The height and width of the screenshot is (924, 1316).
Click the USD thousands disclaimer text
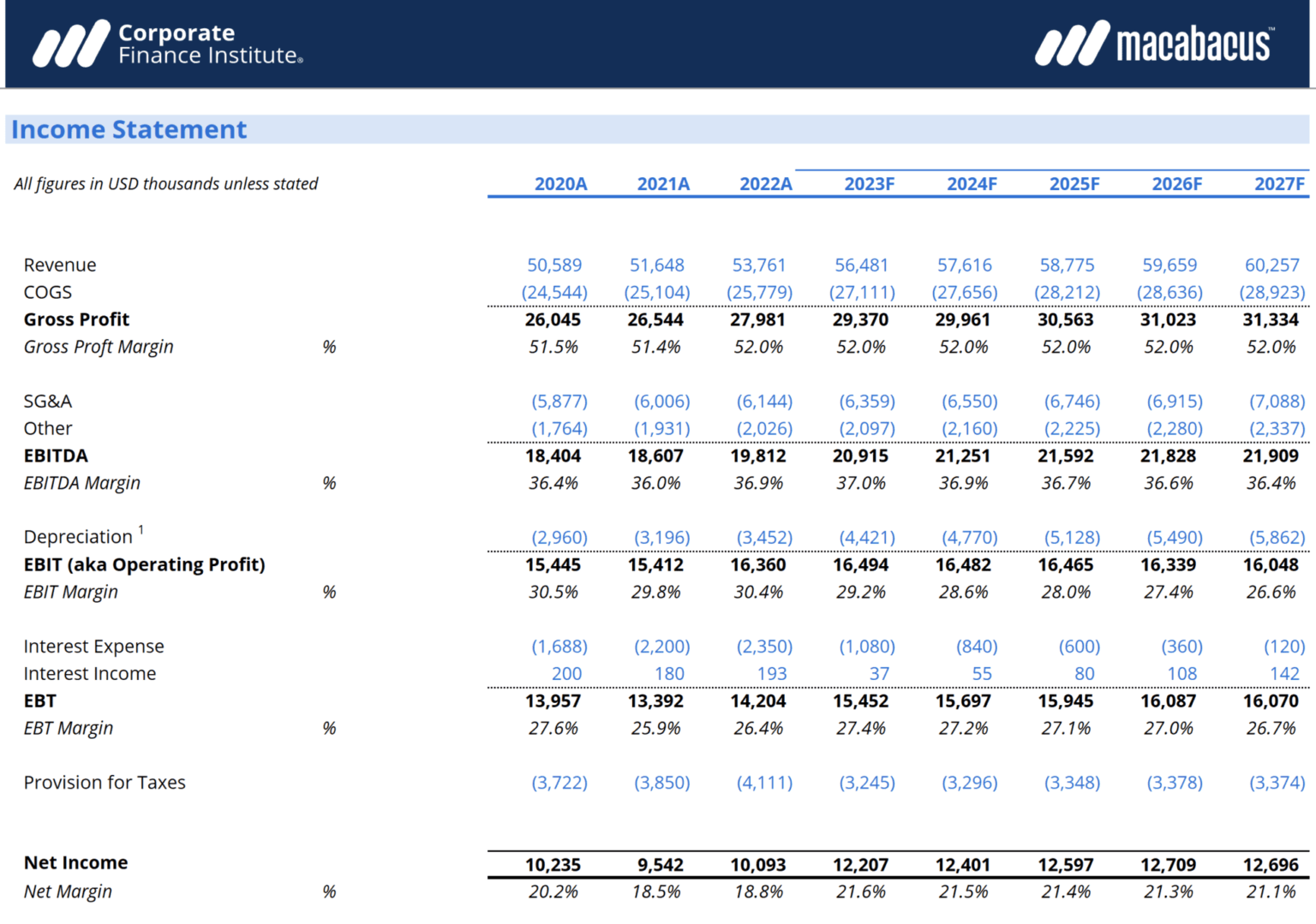pyautogui.click(x=165, y=183)
